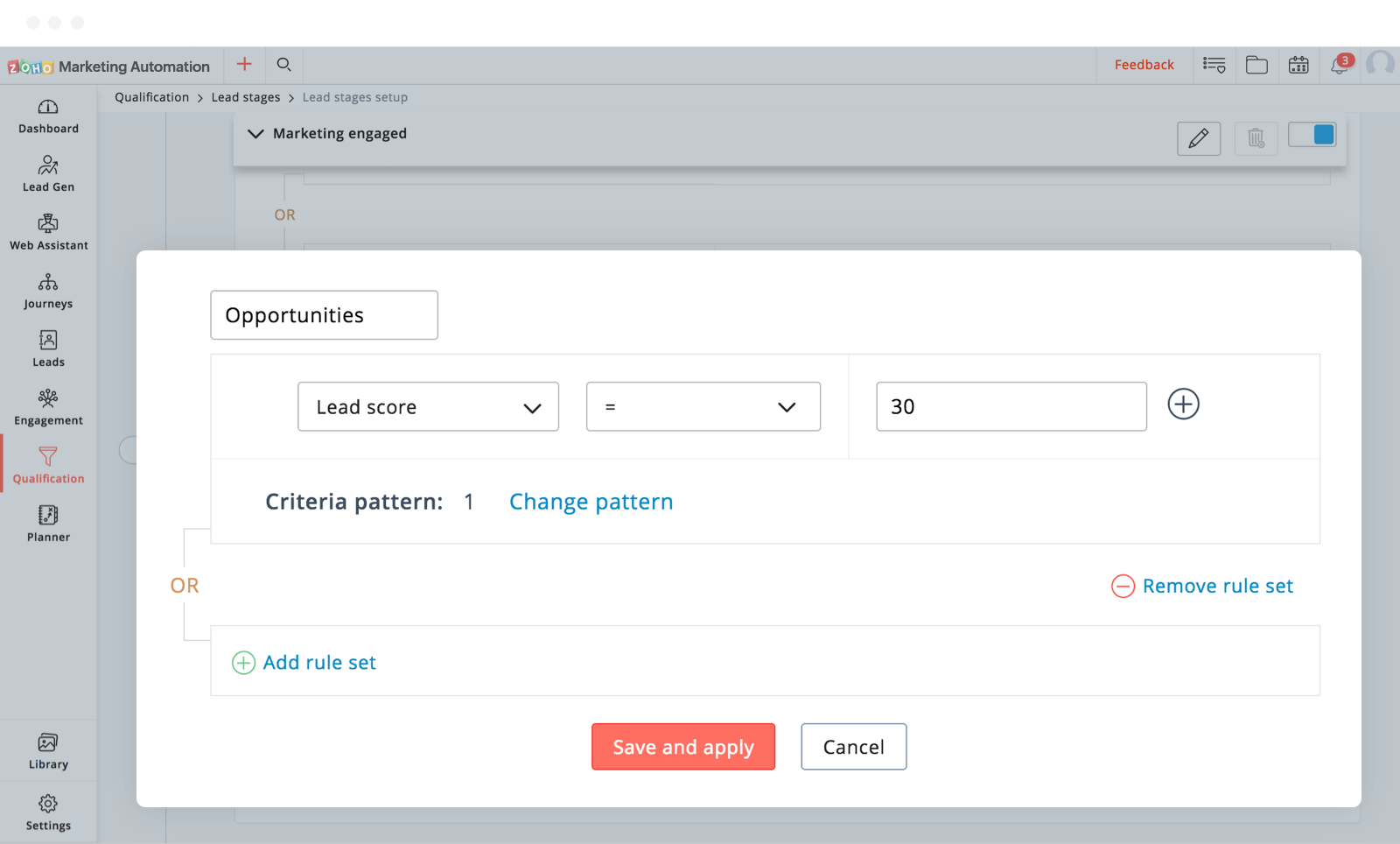
Task: Open the Lead score field dropdown
Action: coord(428,407)
